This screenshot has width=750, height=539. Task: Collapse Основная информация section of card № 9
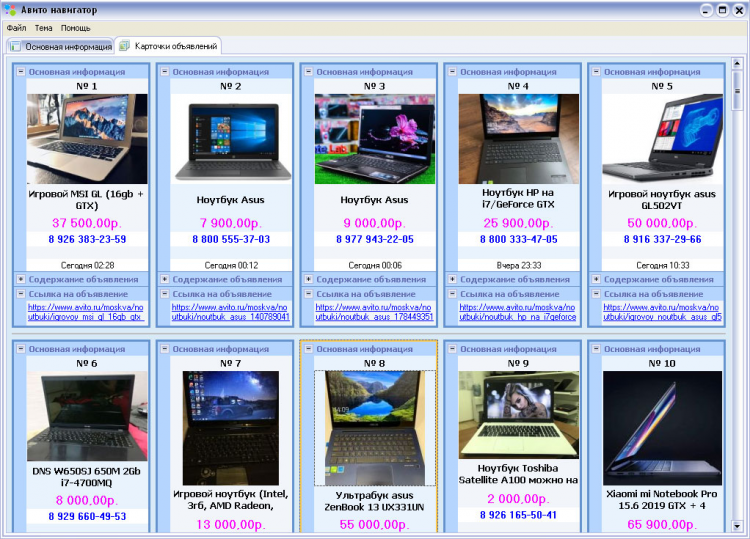point(452,349)
